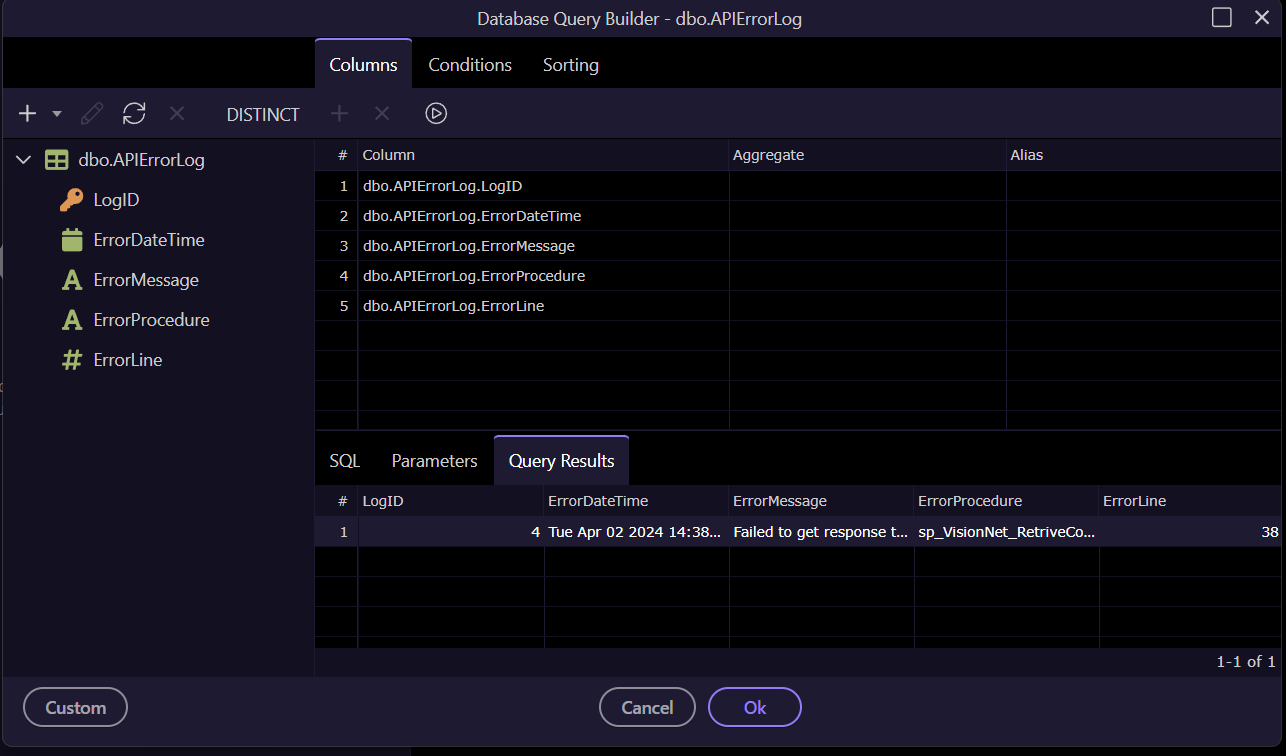Click the ErrorLine number type icon
Screen dimensions: 1286x756
point(72,360)
